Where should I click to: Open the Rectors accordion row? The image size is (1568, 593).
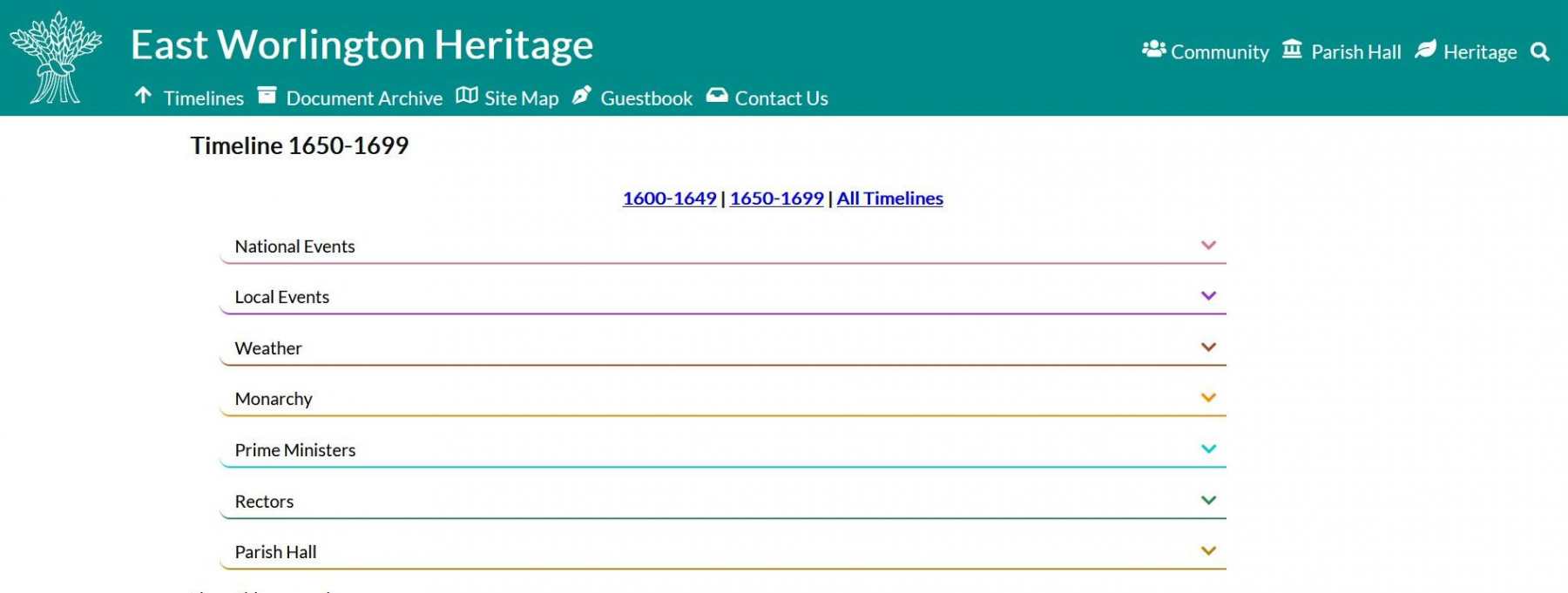pos(723,502)
